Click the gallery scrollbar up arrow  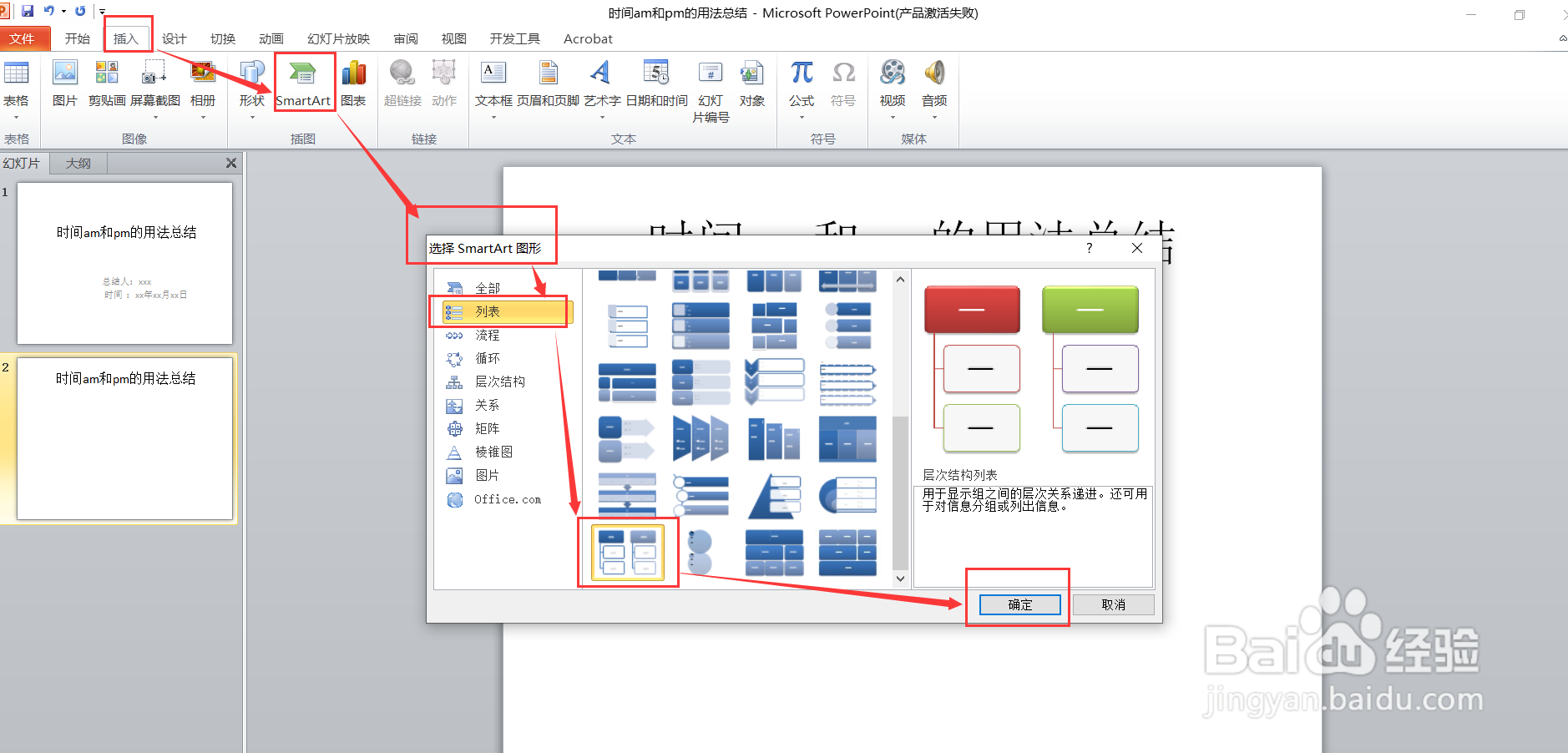900,280
